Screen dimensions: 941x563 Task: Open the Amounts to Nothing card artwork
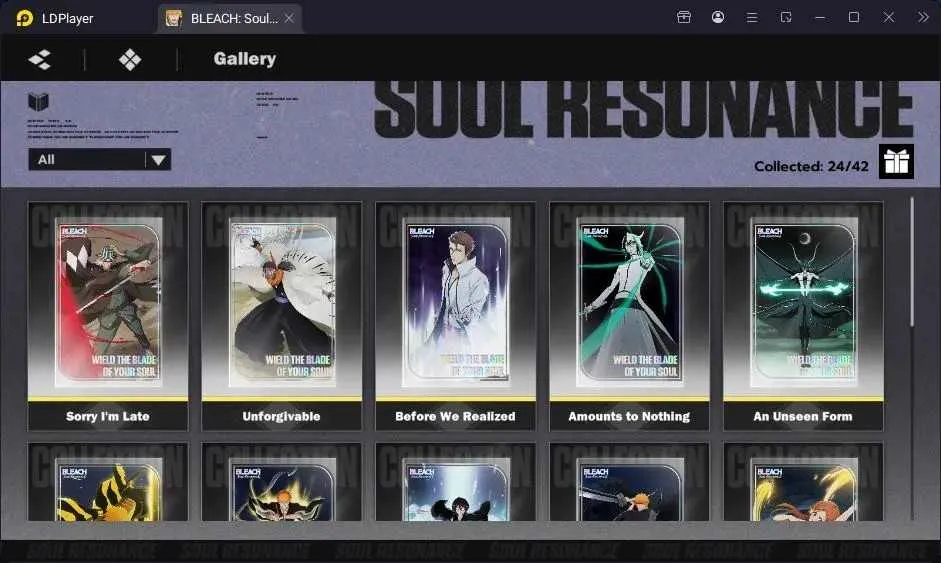630,303
